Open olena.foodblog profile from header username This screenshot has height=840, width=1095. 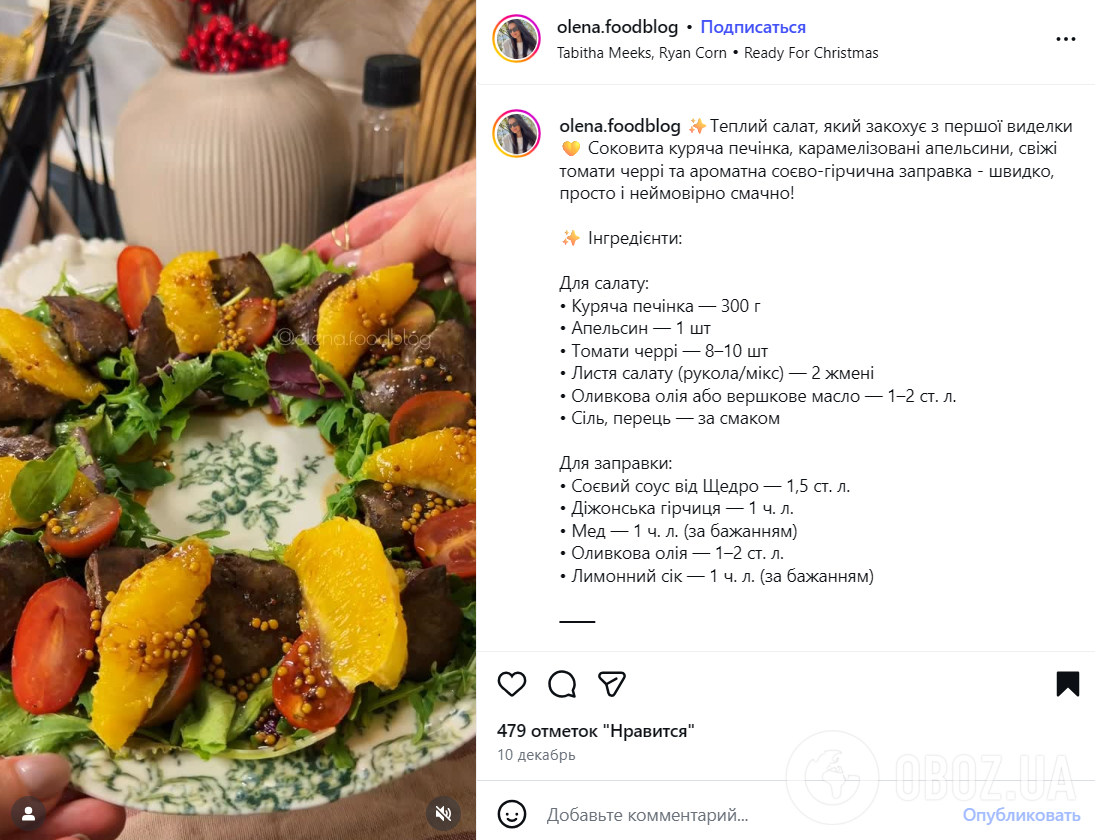coord(617,27)
